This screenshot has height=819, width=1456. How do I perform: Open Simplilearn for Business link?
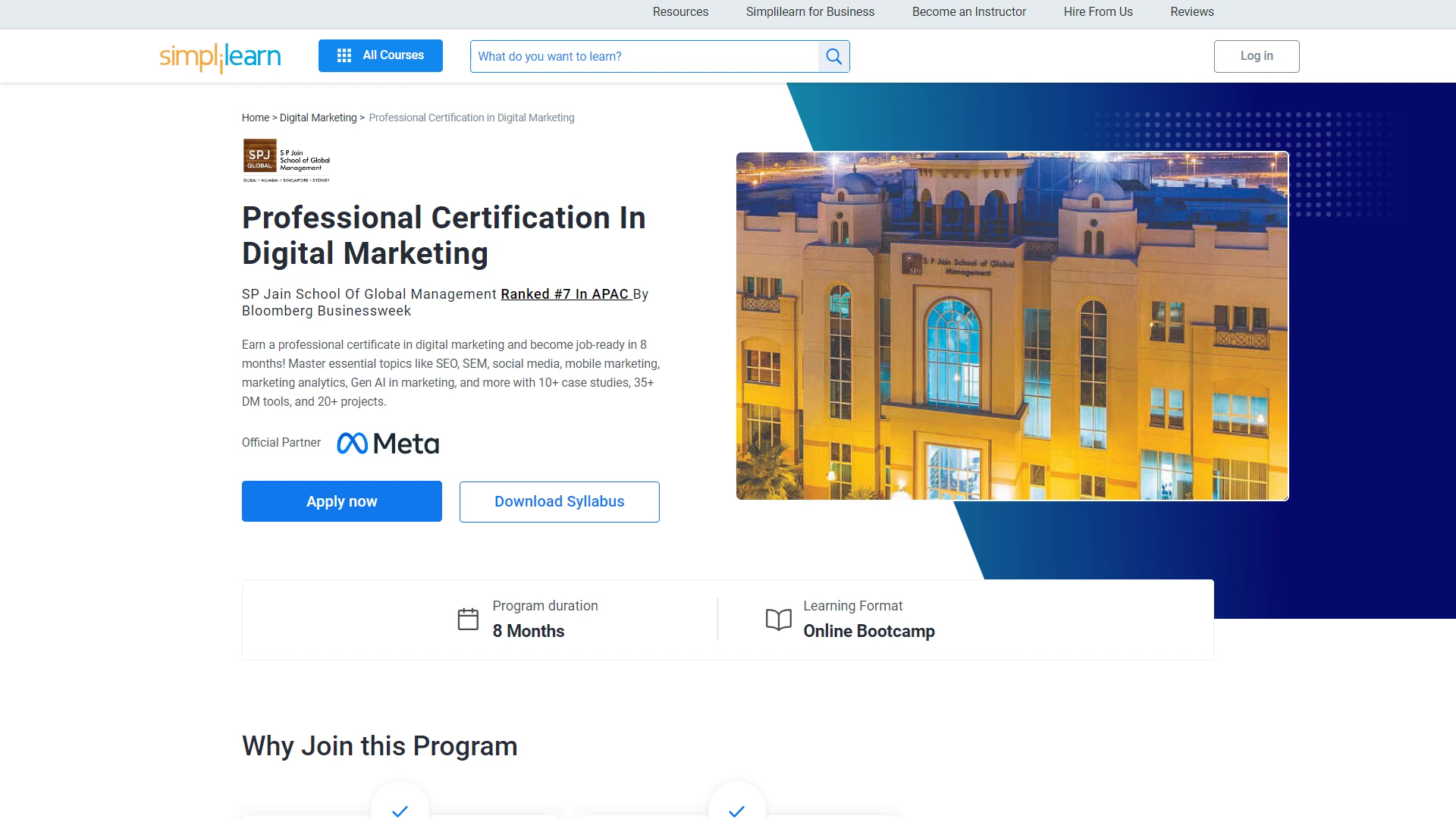810,12
